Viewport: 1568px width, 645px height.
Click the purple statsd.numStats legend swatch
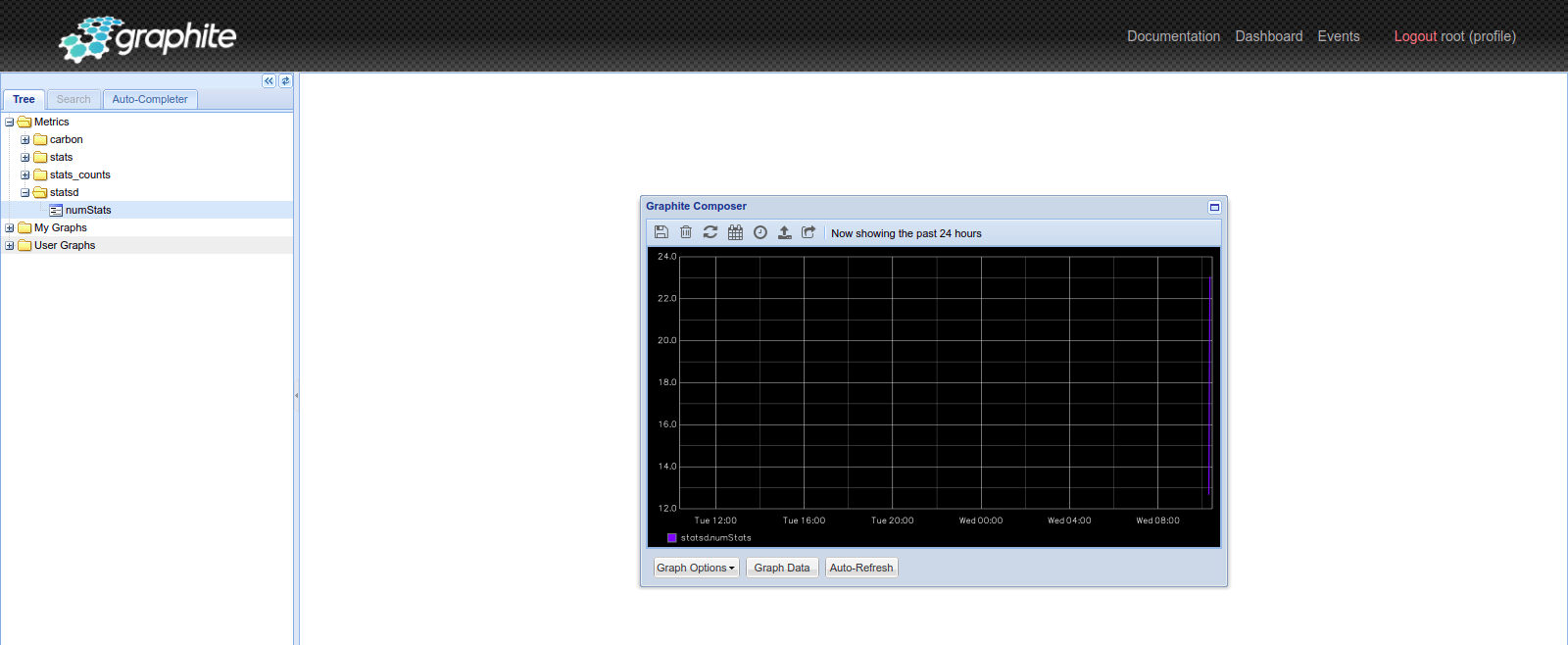click(x=672, y=537)
